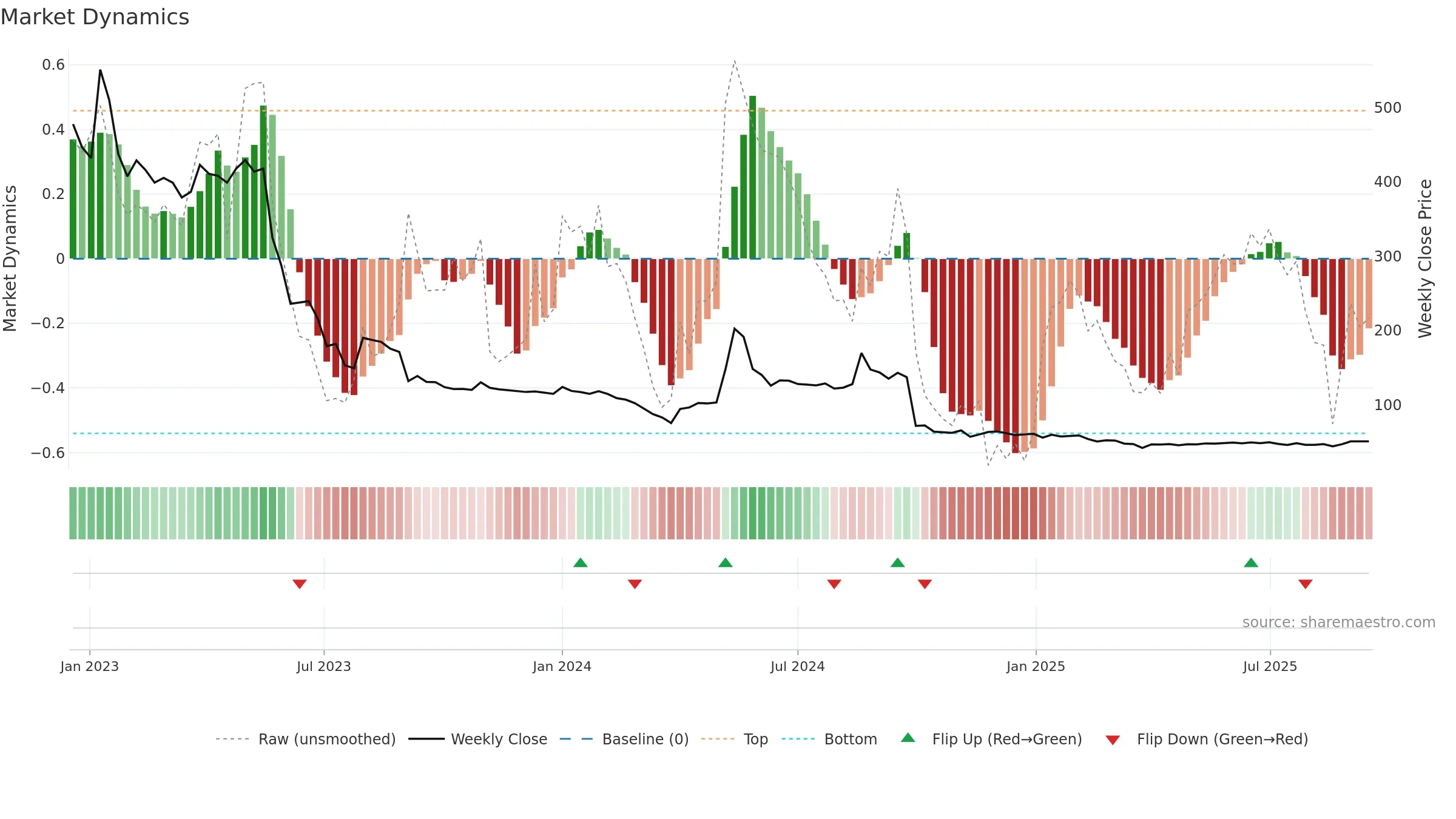Click the Jan 2025 x-axis label

tap(1036, 666)
